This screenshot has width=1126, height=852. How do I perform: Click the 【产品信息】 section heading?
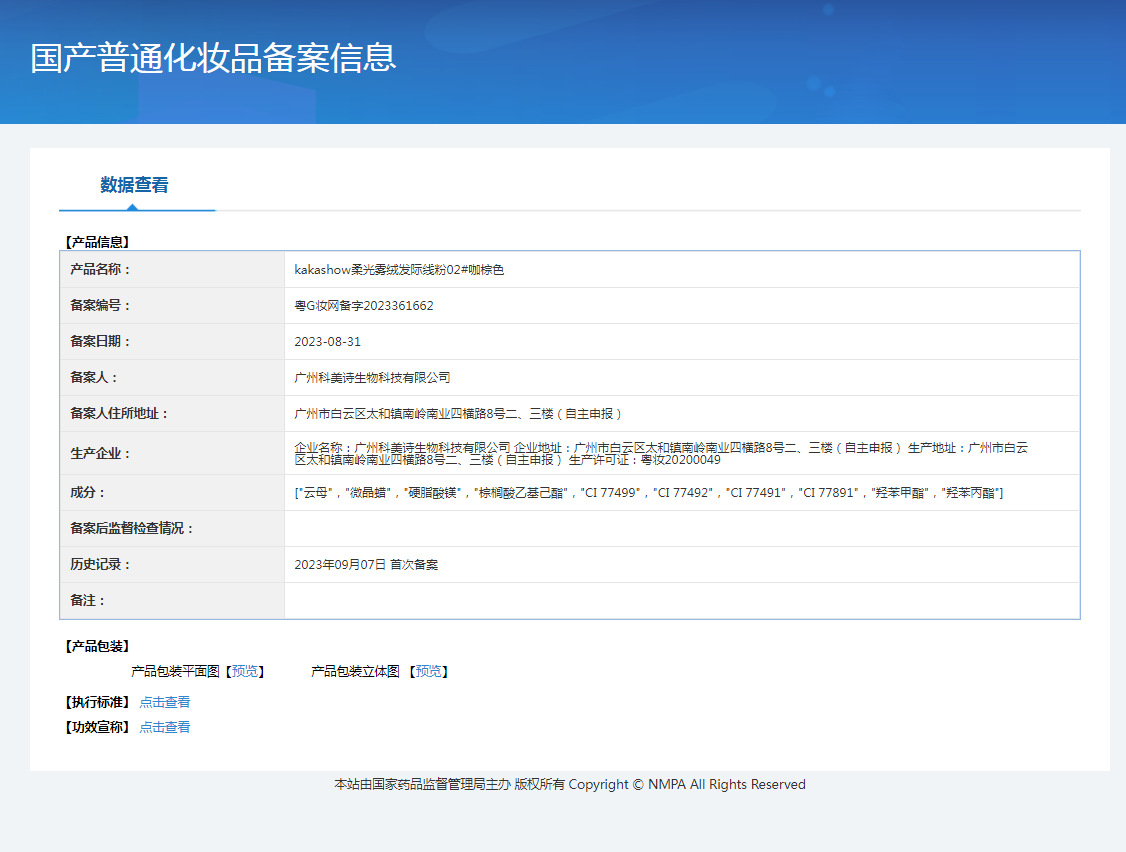97,242
